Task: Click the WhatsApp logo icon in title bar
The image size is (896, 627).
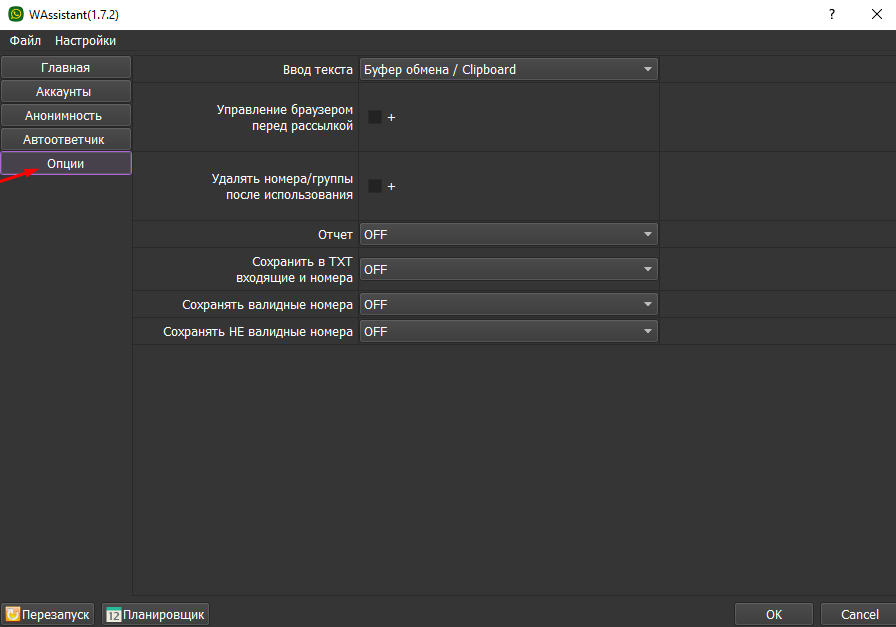Action: pos(15,14)
